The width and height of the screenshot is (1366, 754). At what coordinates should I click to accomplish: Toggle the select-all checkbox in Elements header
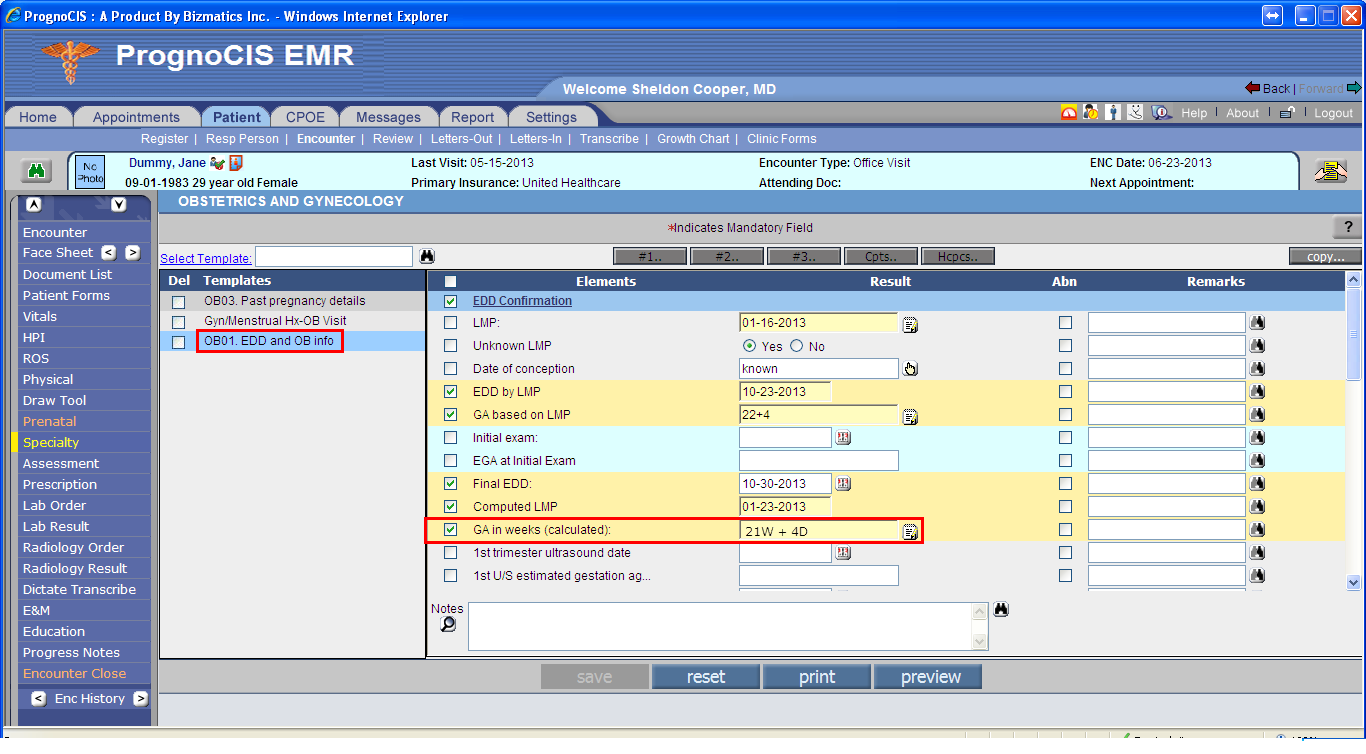click(450, 281)
